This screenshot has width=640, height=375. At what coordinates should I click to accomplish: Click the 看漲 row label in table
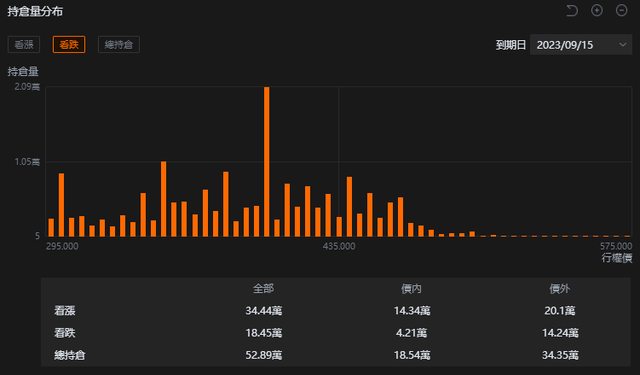65,311
